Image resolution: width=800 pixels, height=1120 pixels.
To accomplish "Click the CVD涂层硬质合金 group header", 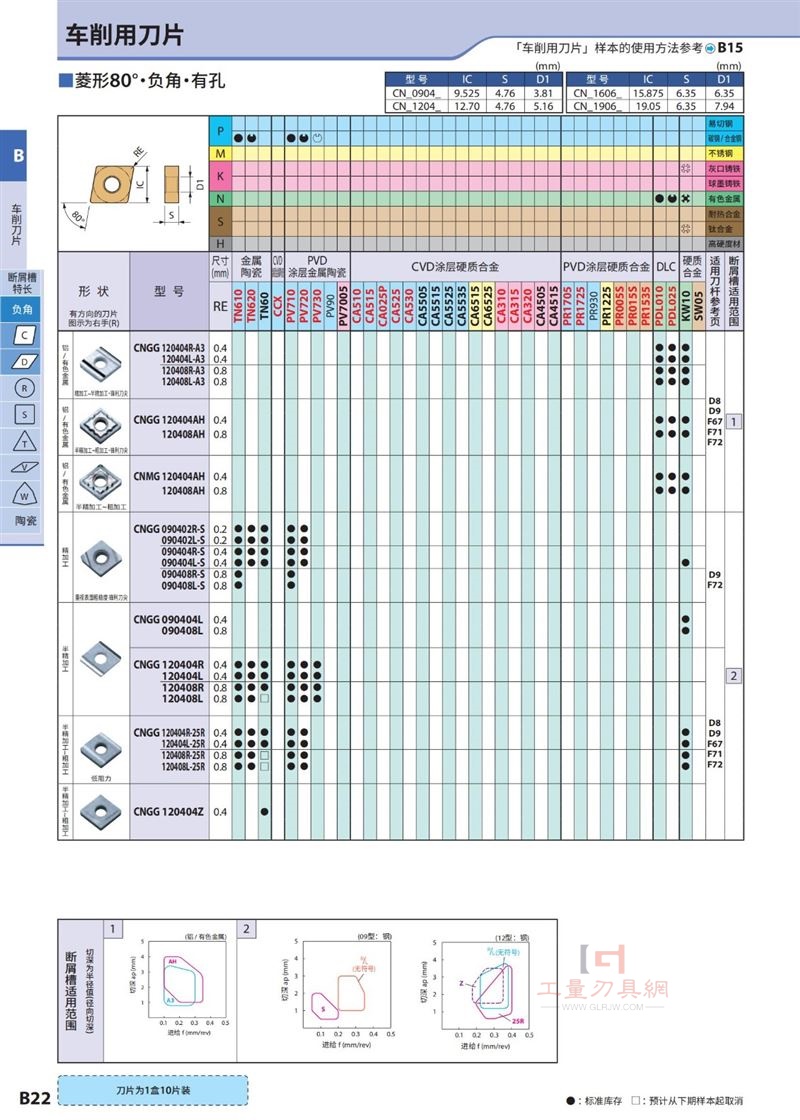I will pyautogui.click(x=455, y=266).
